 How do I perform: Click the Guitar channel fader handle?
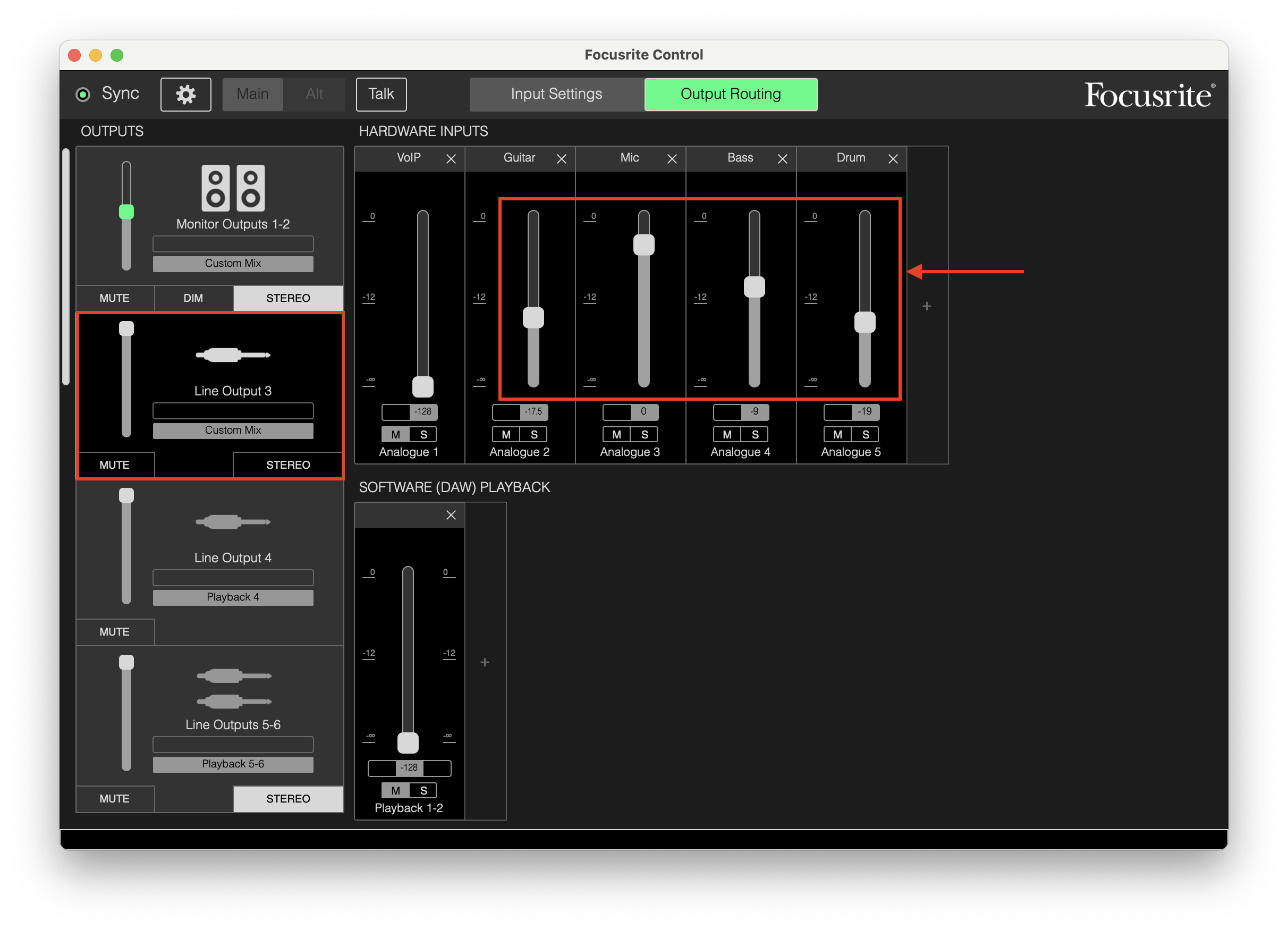point(533,317)
